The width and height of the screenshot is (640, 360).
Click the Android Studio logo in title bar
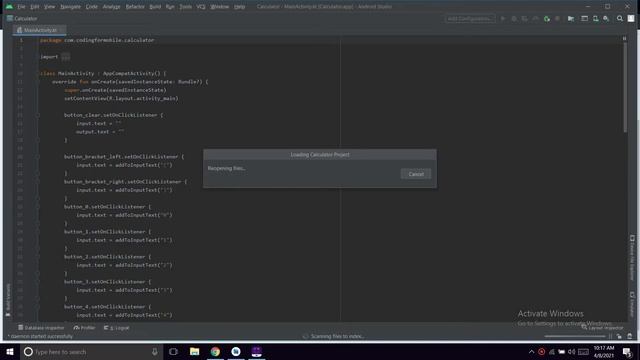(x=9, y=7)
